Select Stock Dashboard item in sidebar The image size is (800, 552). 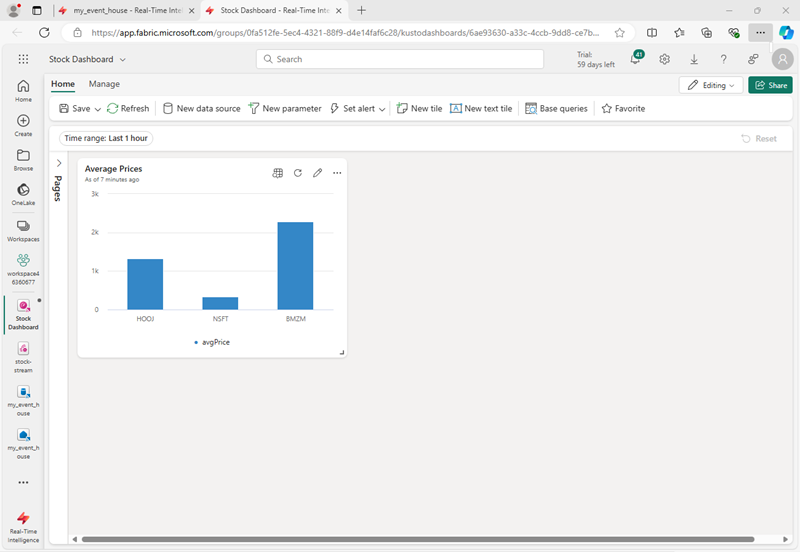23,315
